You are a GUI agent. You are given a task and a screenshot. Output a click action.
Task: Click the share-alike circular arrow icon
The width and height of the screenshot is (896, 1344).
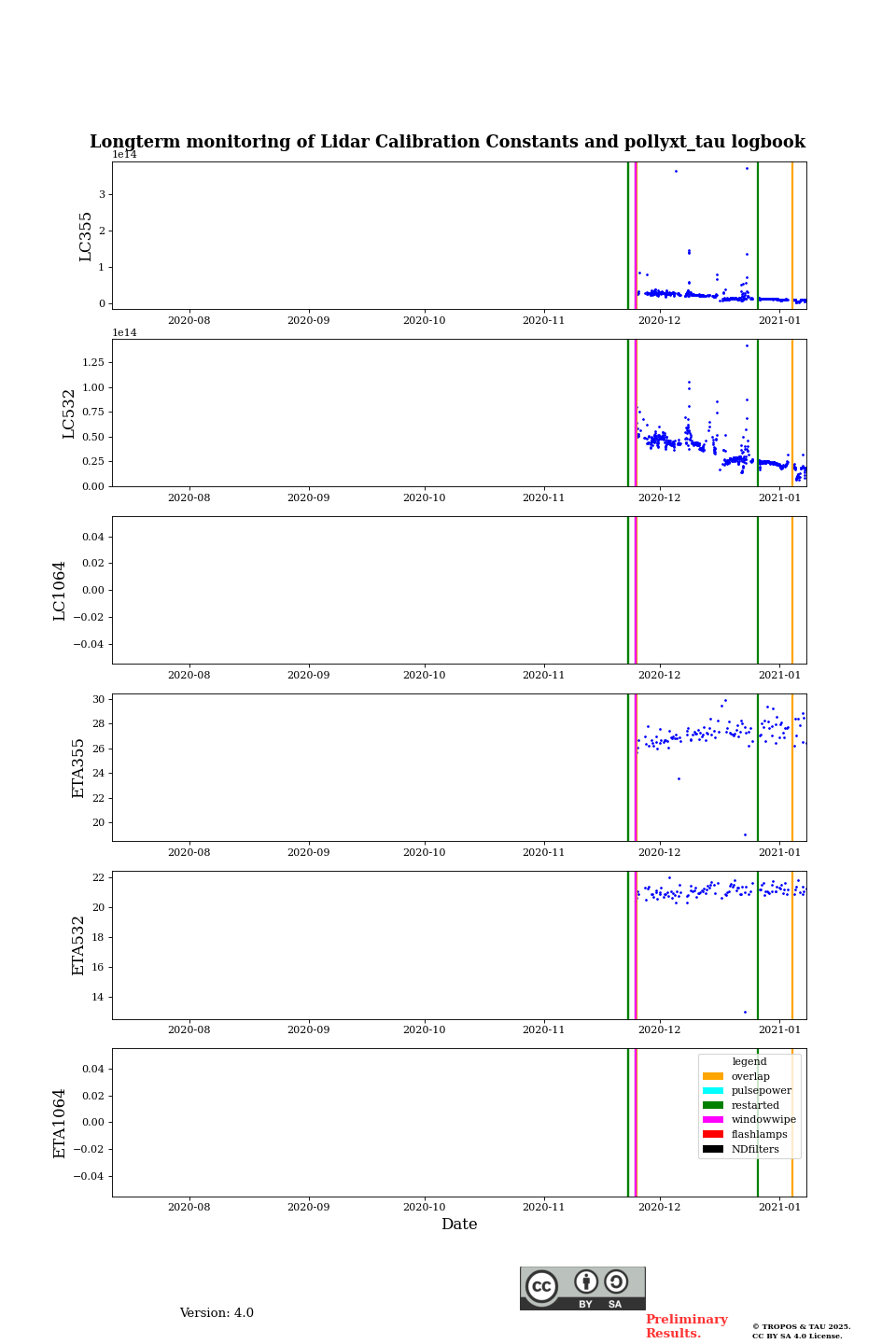coord(616,1281)
